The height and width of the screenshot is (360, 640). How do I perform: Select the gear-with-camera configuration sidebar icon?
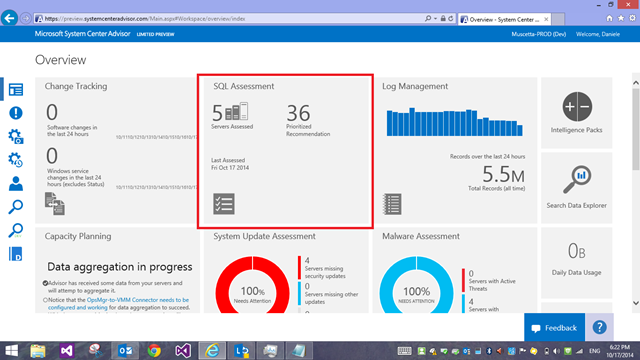16,136
